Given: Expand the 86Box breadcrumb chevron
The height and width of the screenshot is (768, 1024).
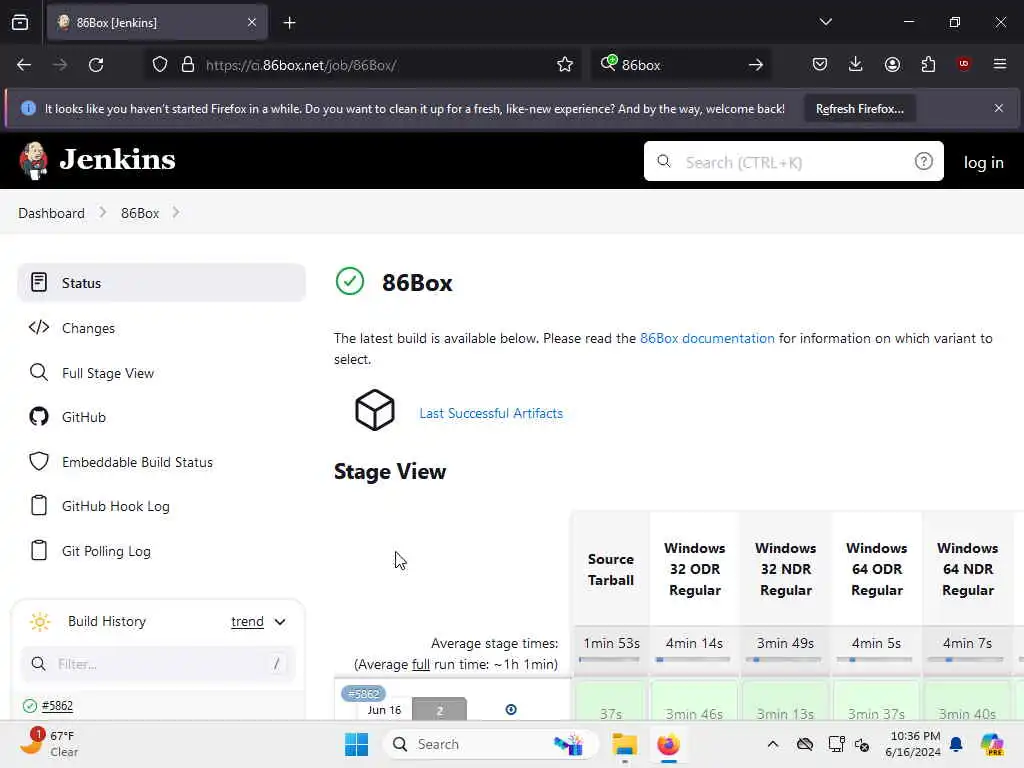Looking at the screenshot, I should click(x=176, y=212).
